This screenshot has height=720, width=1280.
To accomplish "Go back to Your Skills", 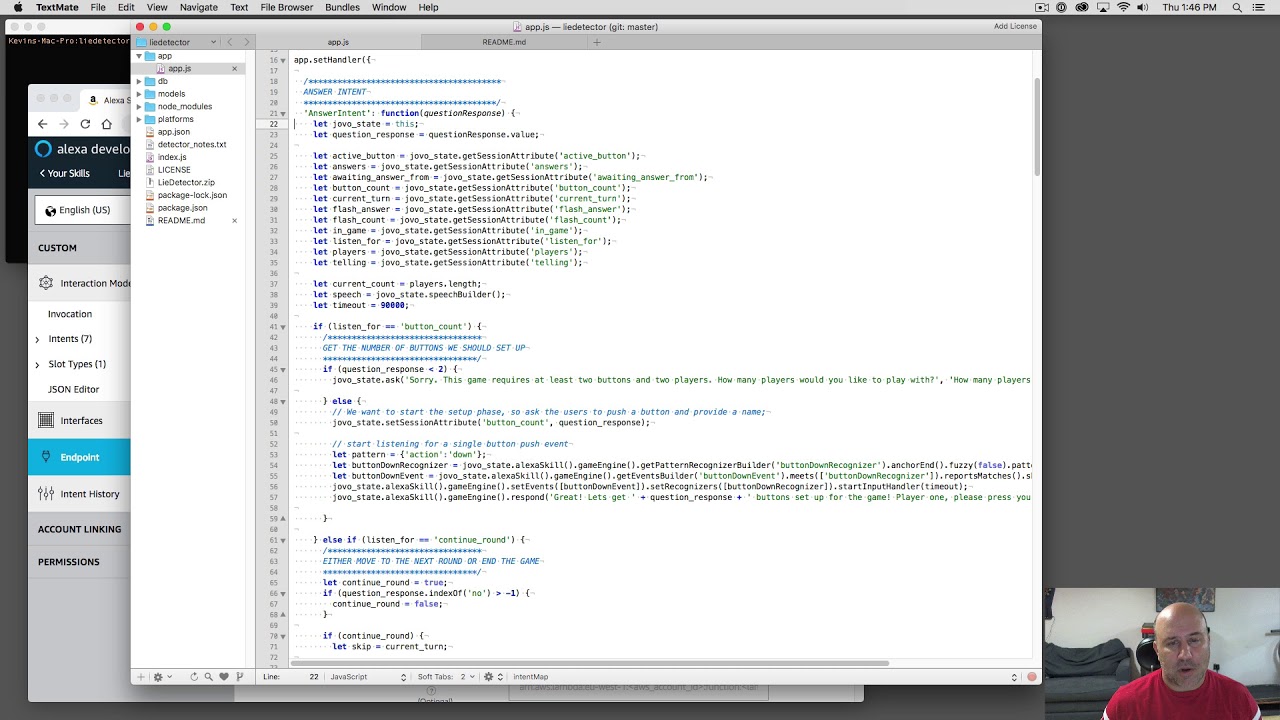I will (x=65, y=173).
